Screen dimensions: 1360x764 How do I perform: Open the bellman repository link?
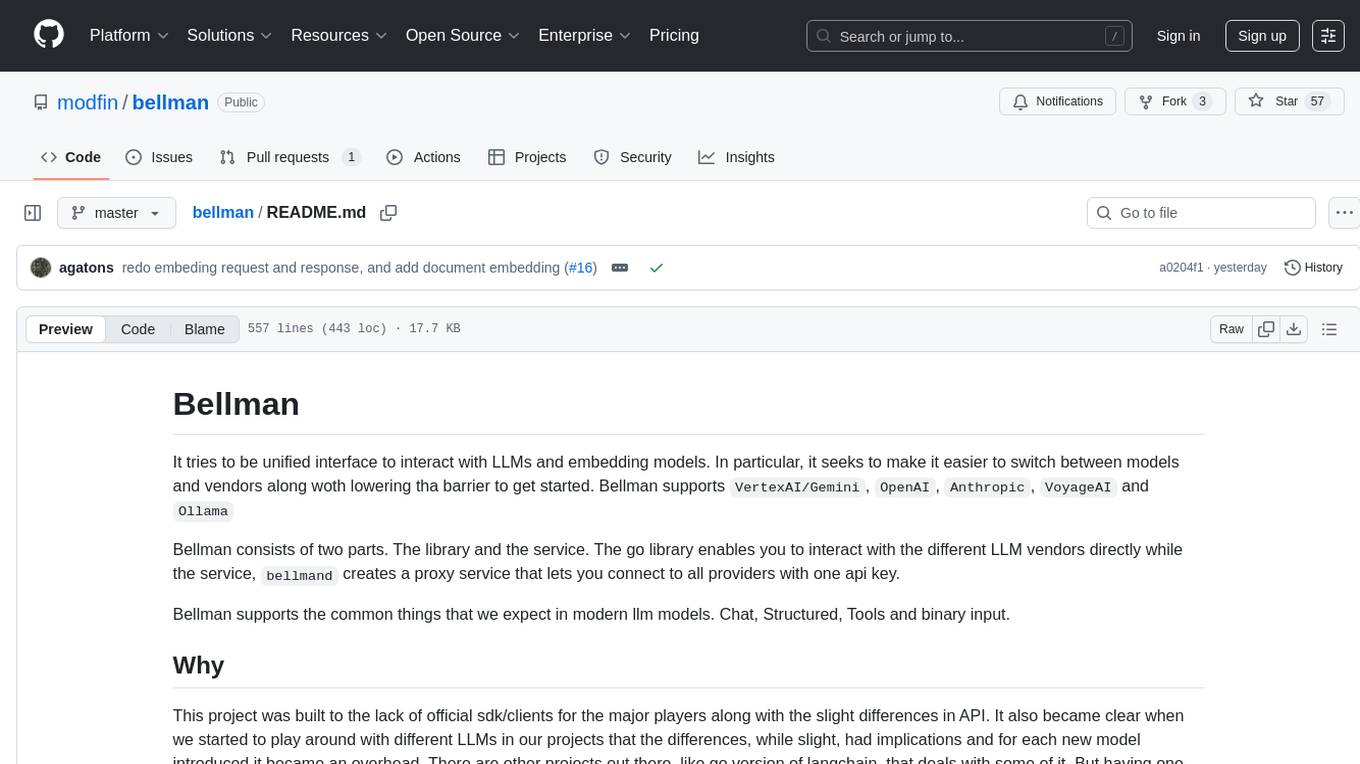(x=170, y=102)
